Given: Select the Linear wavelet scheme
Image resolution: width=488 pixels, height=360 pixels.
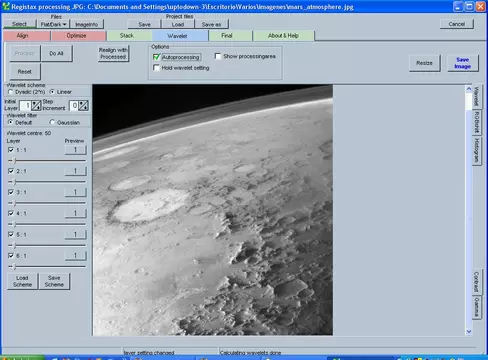Looking at the screenshot, I should tap(52, 92).
